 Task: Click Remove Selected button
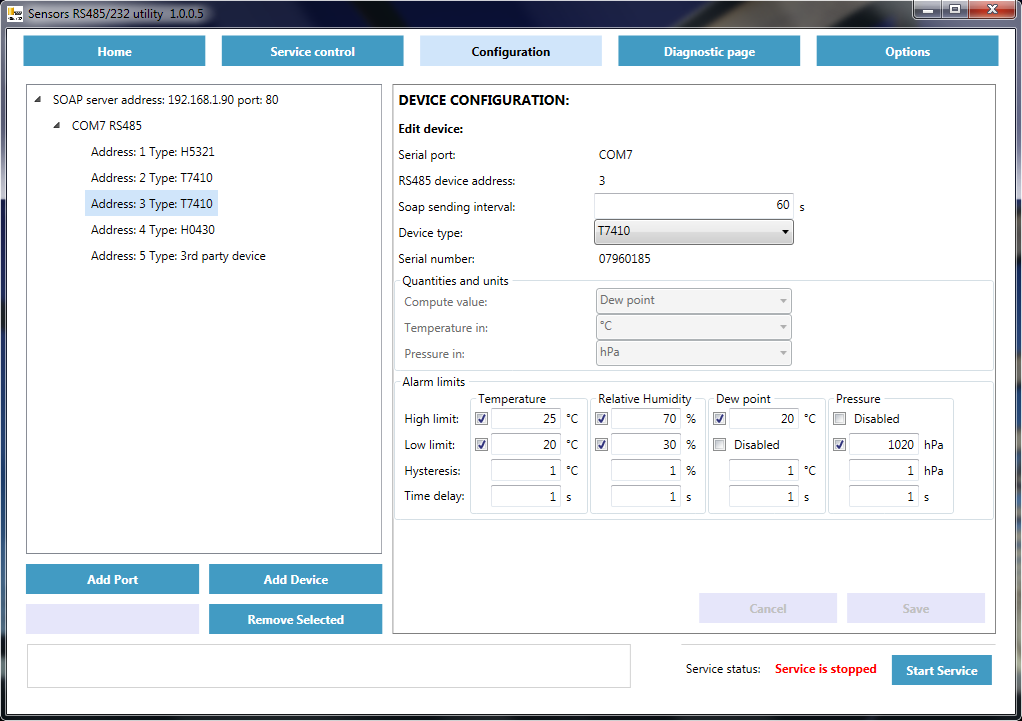[x=295, y=619]
